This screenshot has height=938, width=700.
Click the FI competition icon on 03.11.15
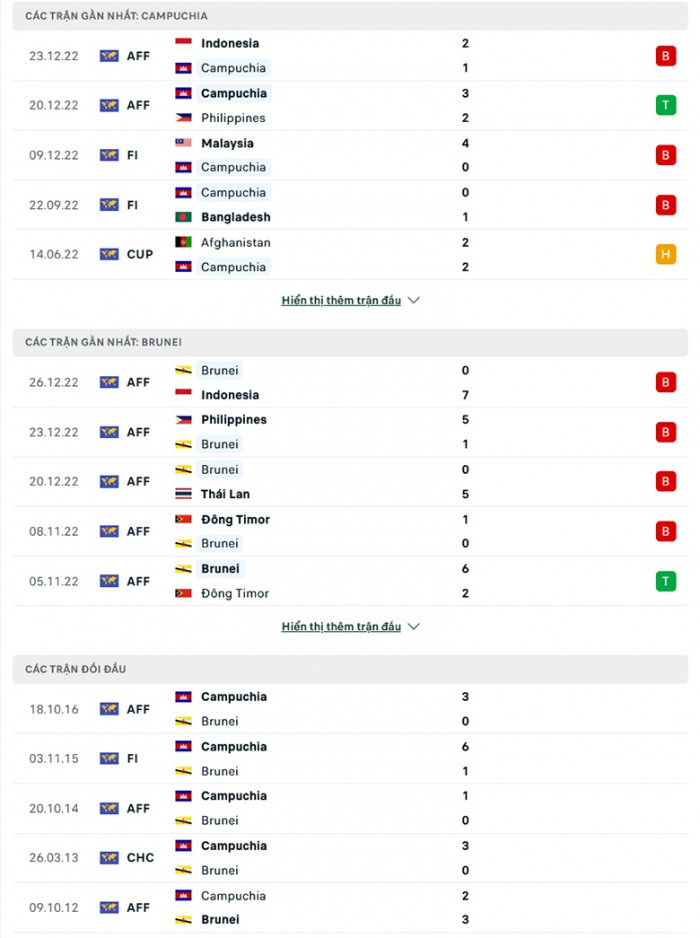tap(109, 759)
